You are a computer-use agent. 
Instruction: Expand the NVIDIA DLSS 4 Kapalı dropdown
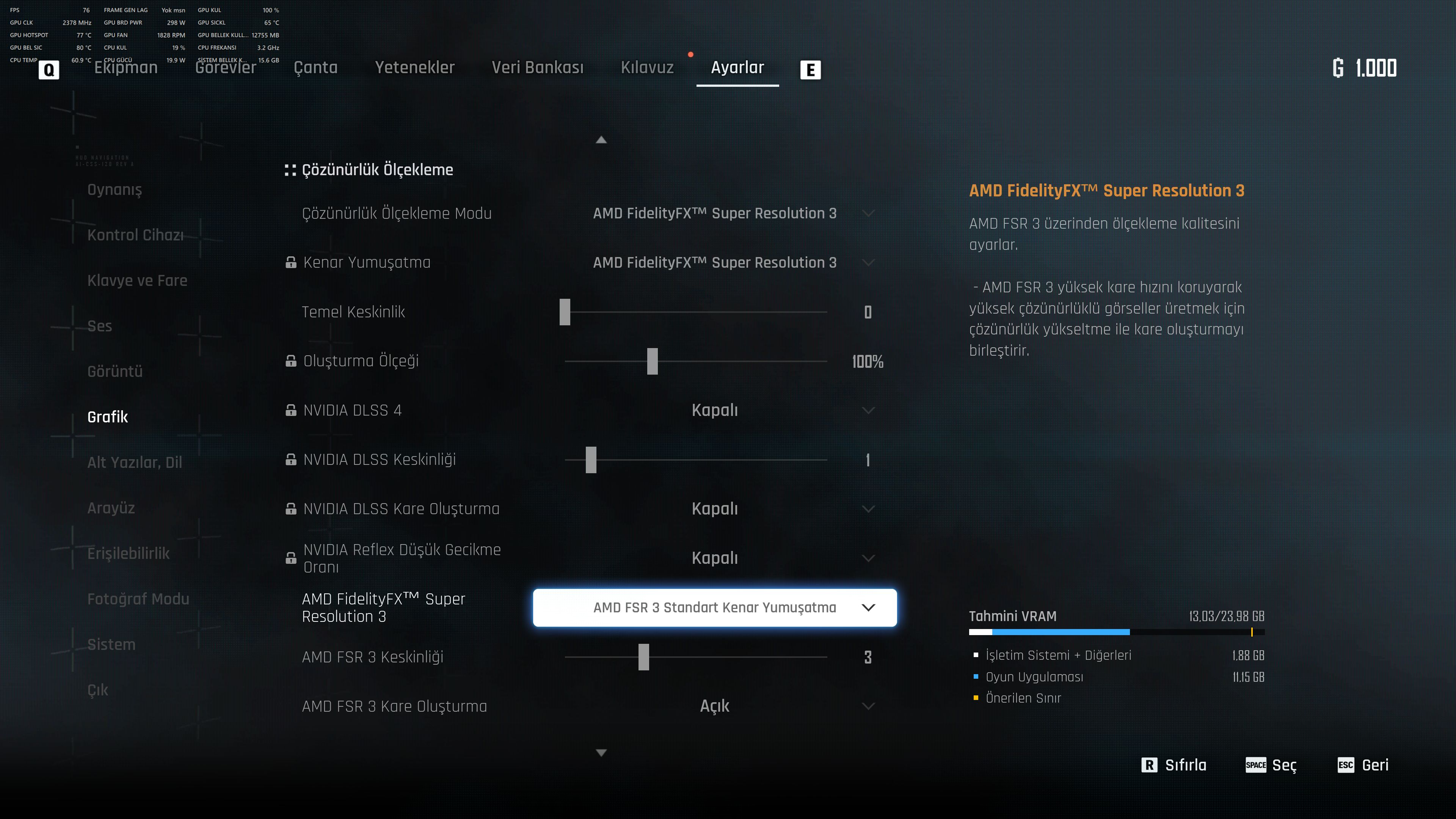(868, 410)
